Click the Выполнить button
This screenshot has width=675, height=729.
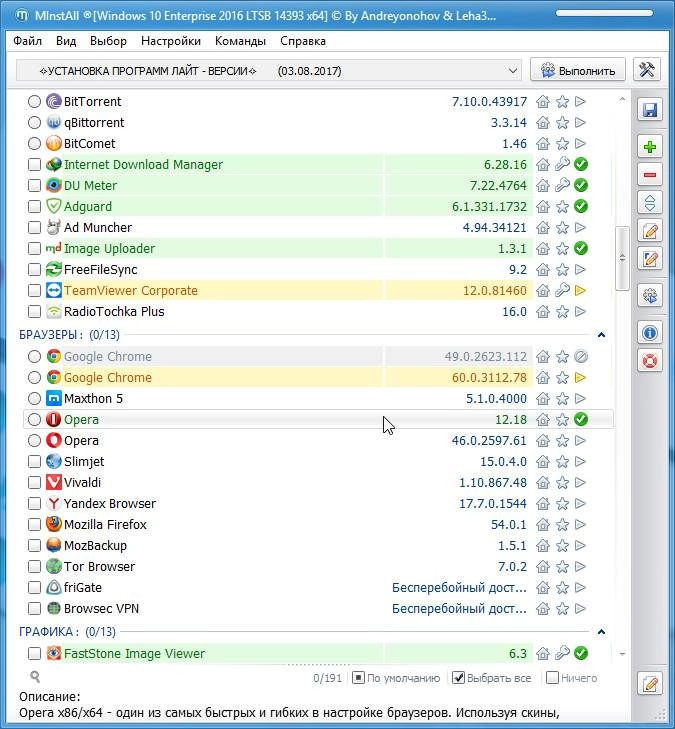pos(578,71)
